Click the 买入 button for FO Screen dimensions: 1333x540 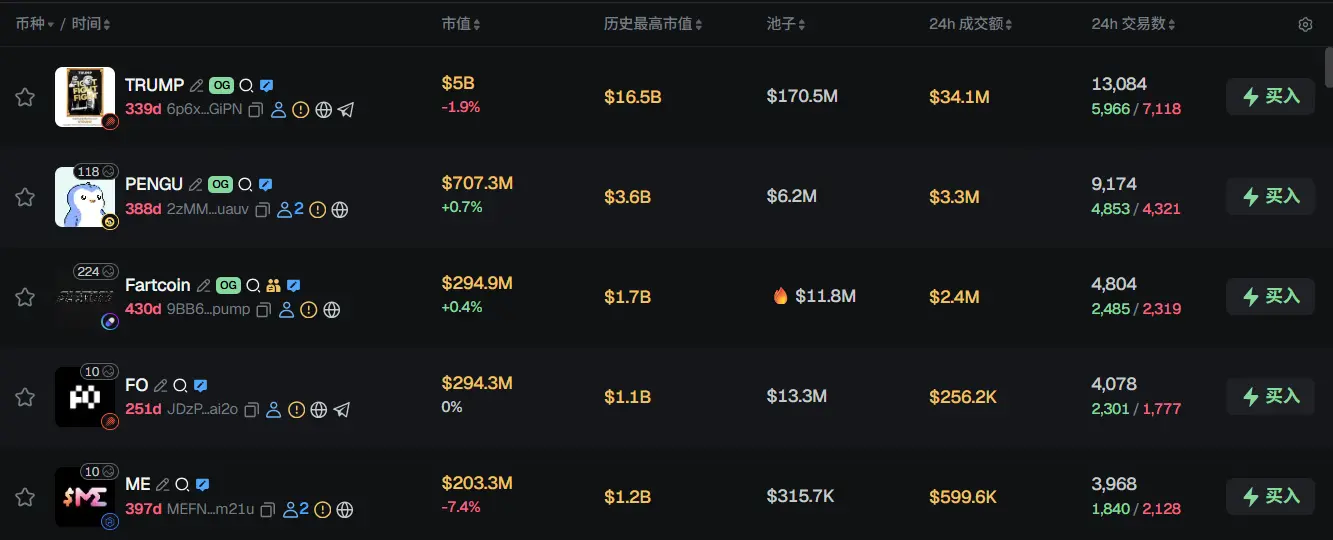(x=1270, y=397)
